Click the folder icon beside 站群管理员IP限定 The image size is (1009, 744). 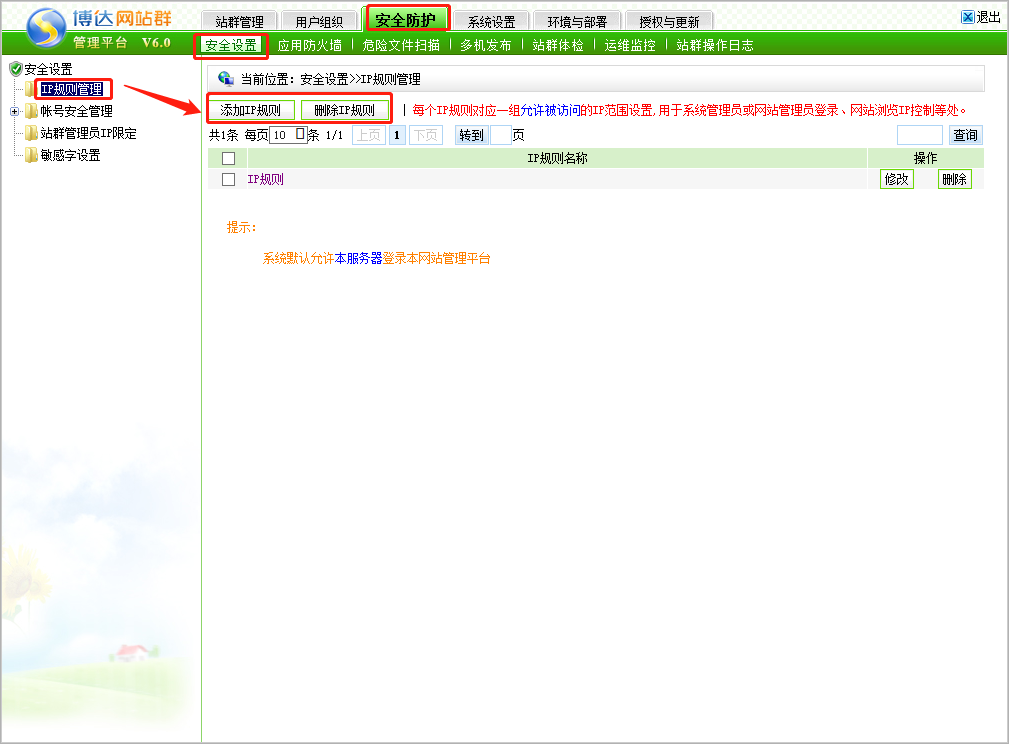pyautogui.click(x=32, y=134)
